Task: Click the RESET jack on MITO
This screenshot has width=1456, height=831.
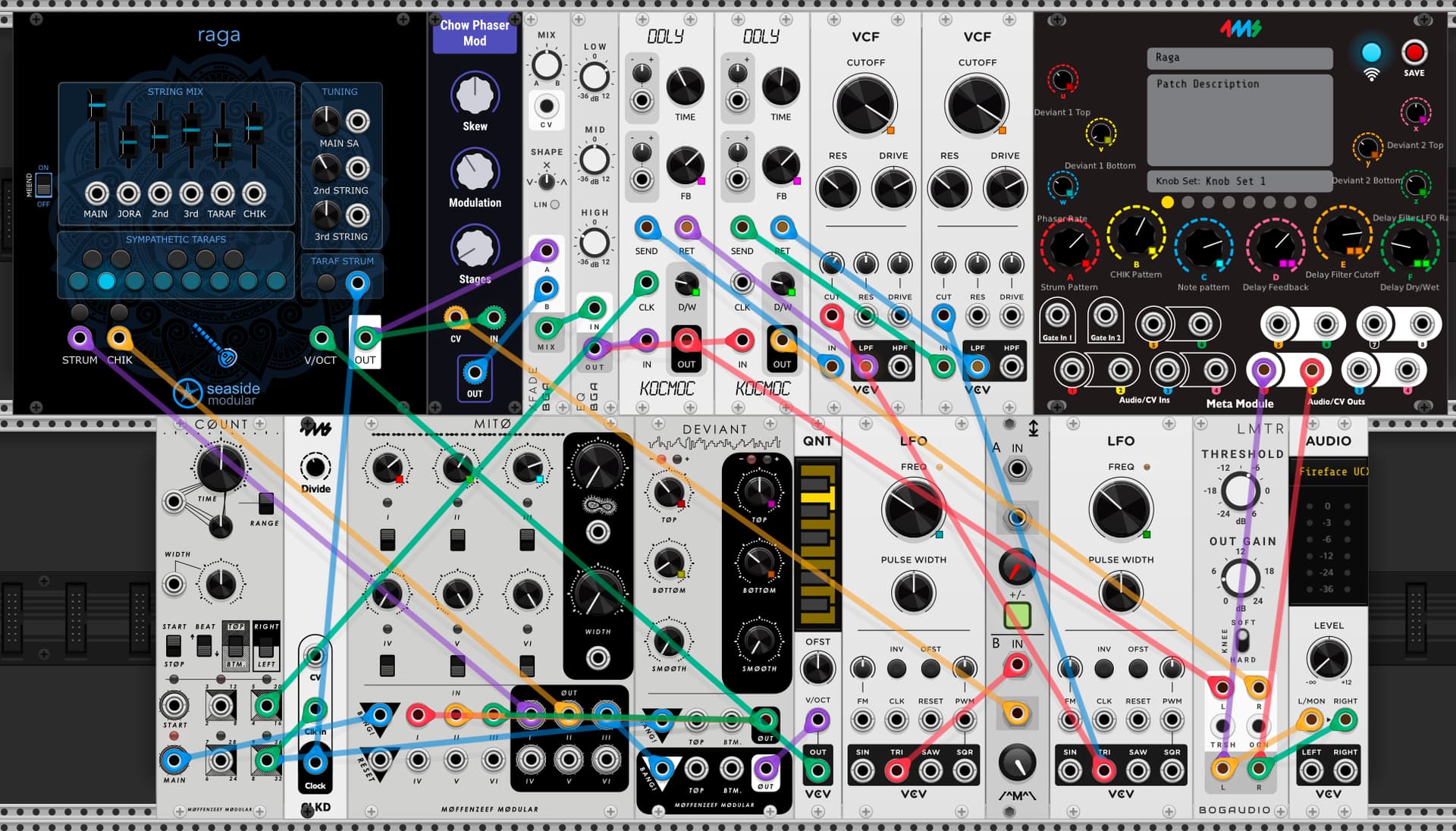Action: (379, 758)
